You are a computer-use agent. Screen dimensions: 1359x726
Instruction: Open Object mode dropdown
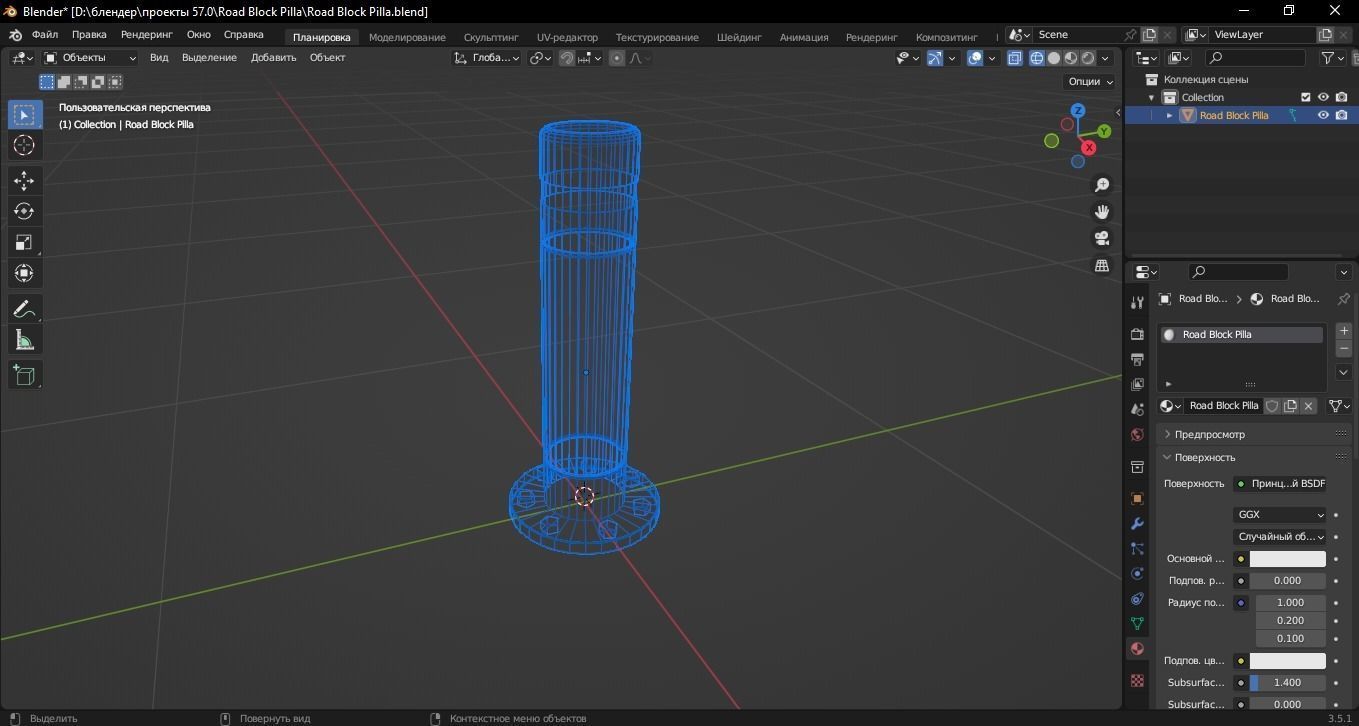tap(90, 58)
